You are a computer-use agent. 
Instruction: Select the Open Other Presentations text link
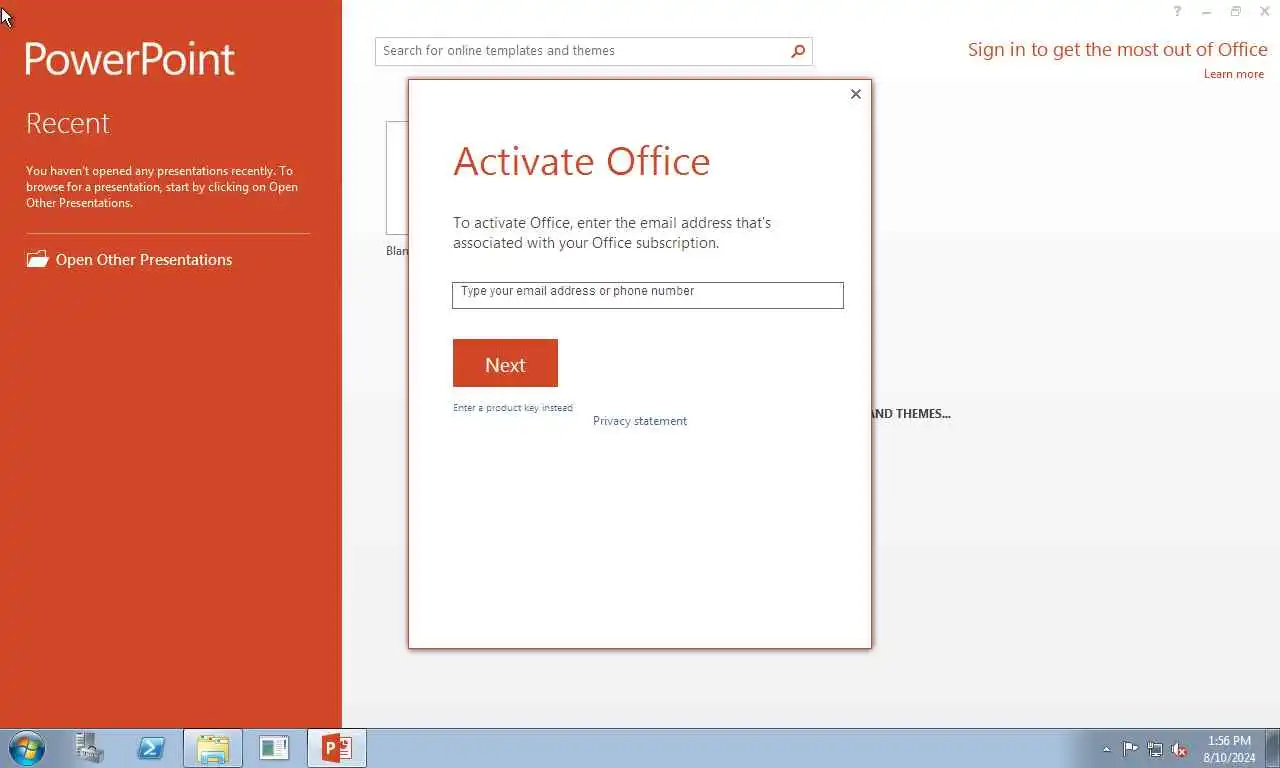tap(144, 260)
